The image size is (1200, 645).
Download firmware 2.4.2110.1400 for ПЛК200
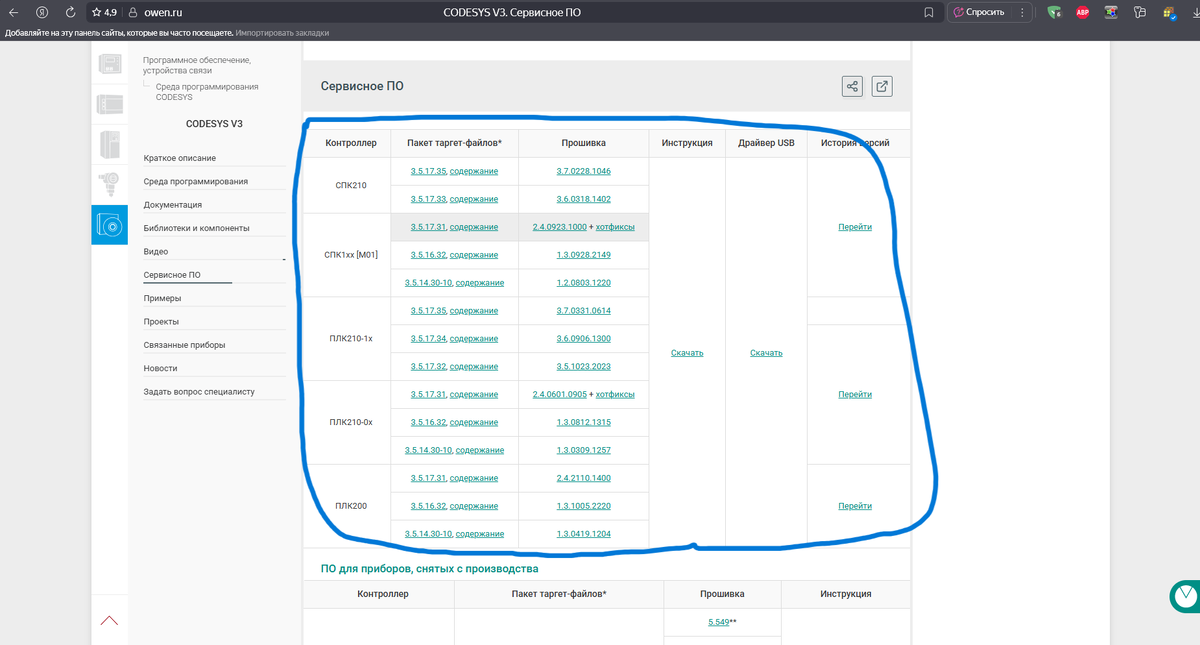[x=584, y=478]
